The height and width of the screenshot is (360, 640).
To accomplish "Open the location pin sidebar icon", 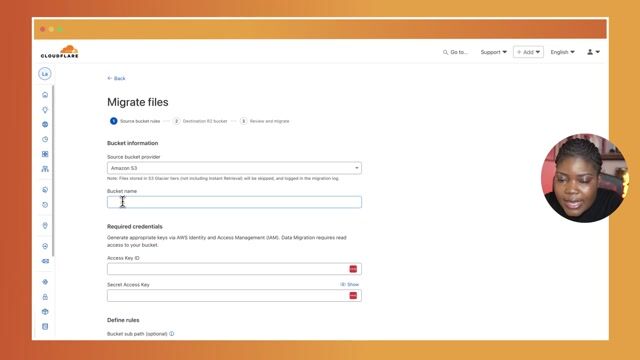I will 45,226.
